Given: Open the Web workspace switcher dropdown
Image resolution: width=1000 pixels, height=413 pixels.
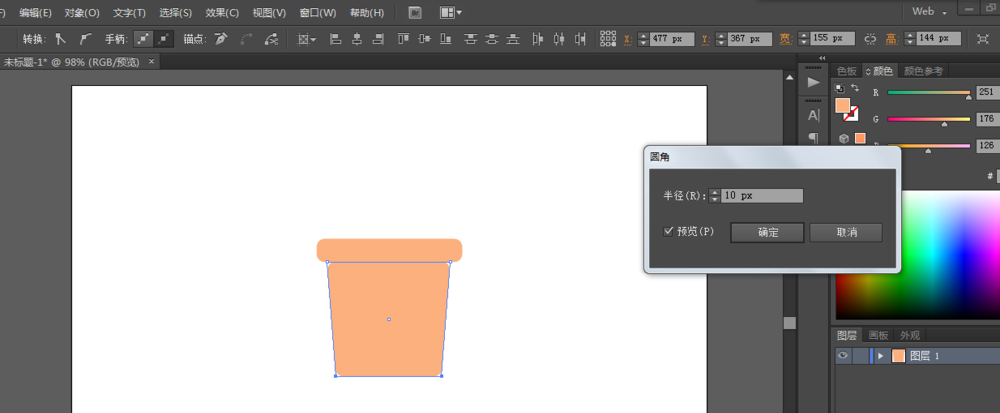Looking at the screenshot, I should point(929,11).
